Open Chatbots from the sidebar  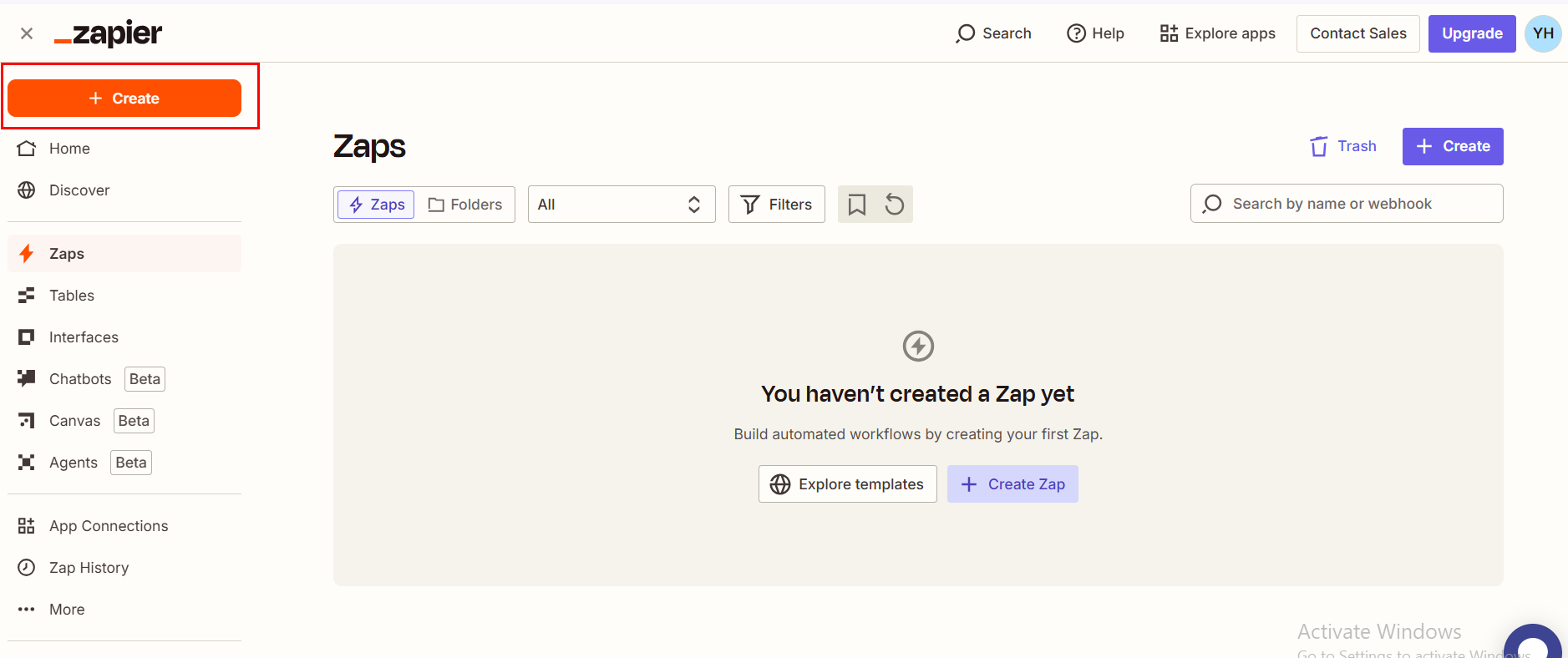click(x=80, y=379)
